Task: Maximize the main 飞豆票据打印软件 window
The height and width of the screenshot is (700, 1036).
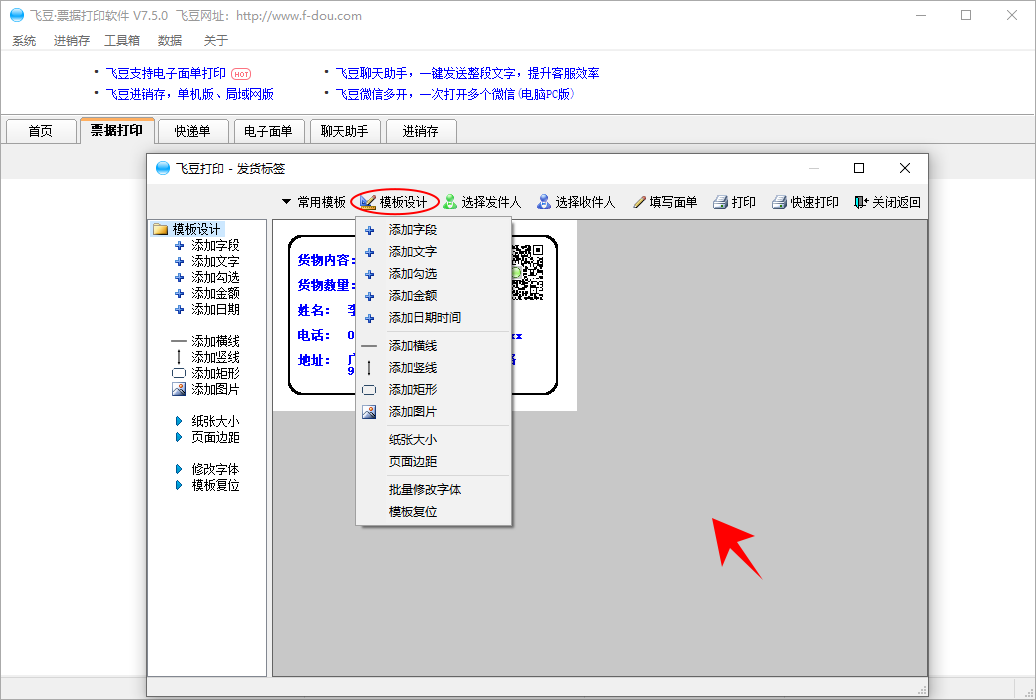Action: pyautogui.click(x=966, y=15)
